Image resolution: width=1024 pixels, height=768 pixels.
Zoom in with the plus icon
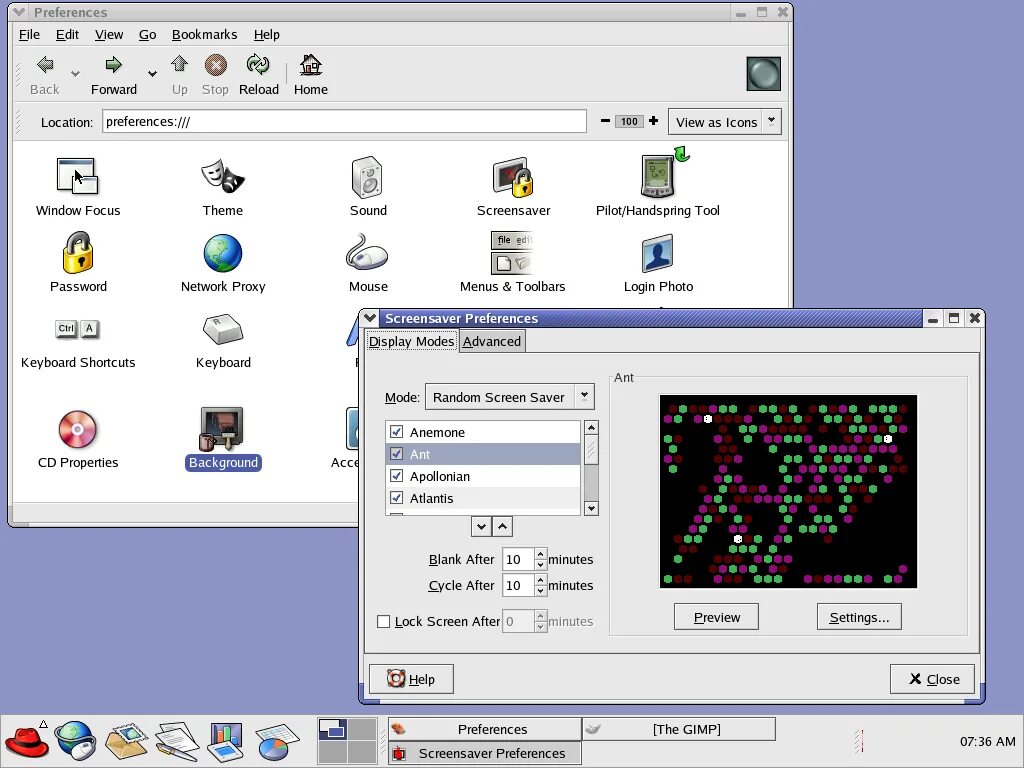click(653, 121)
